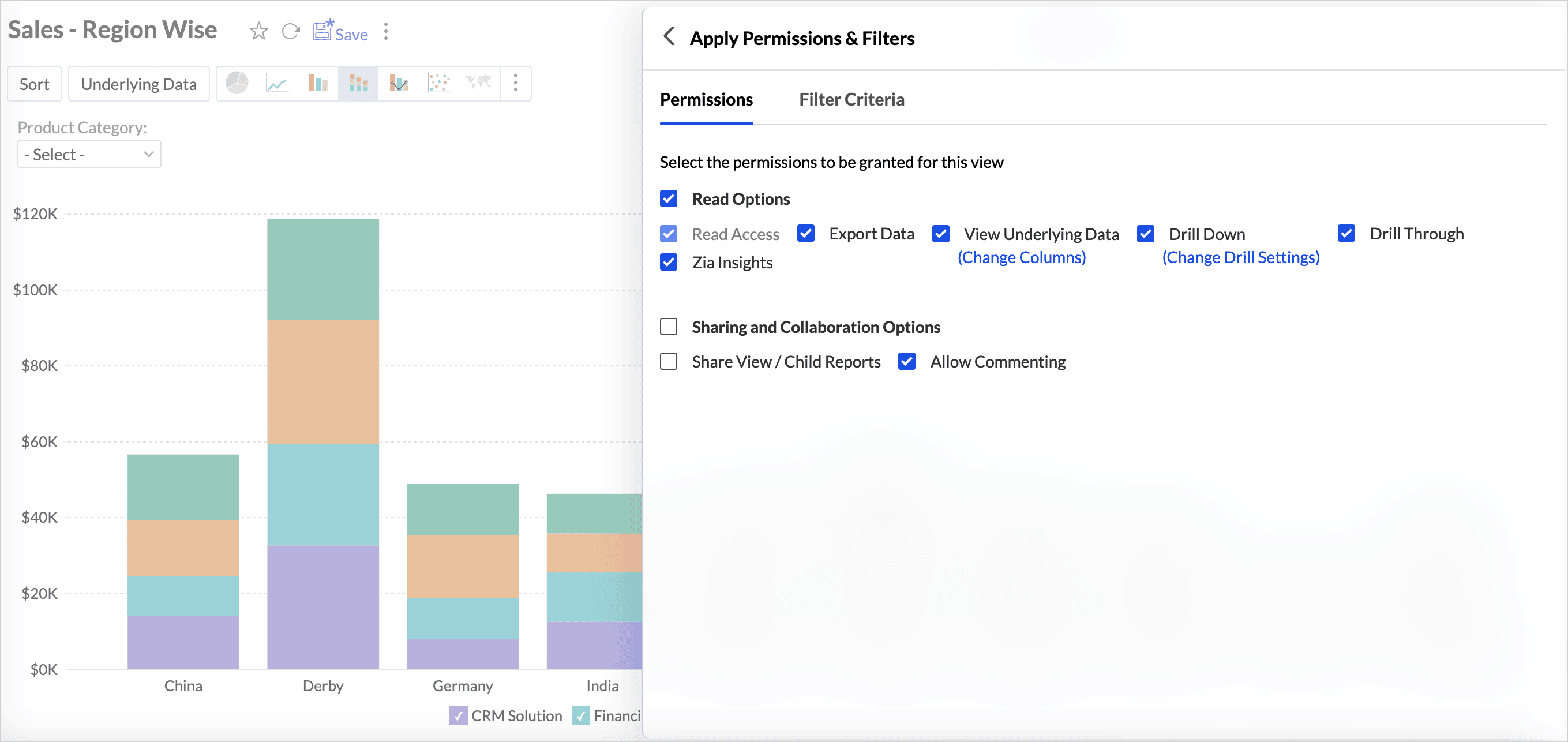
Task: Switch to the Permissions tab
Action: (x=706, y=99)
